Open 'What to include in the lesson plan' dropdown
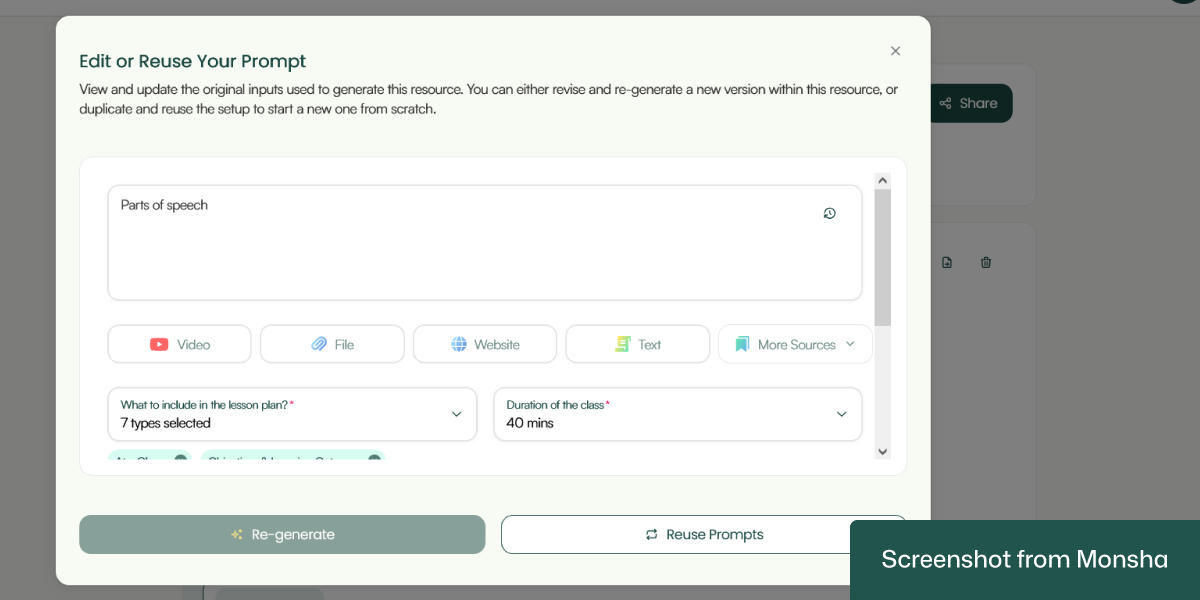1200x600 pixels. 292,414
